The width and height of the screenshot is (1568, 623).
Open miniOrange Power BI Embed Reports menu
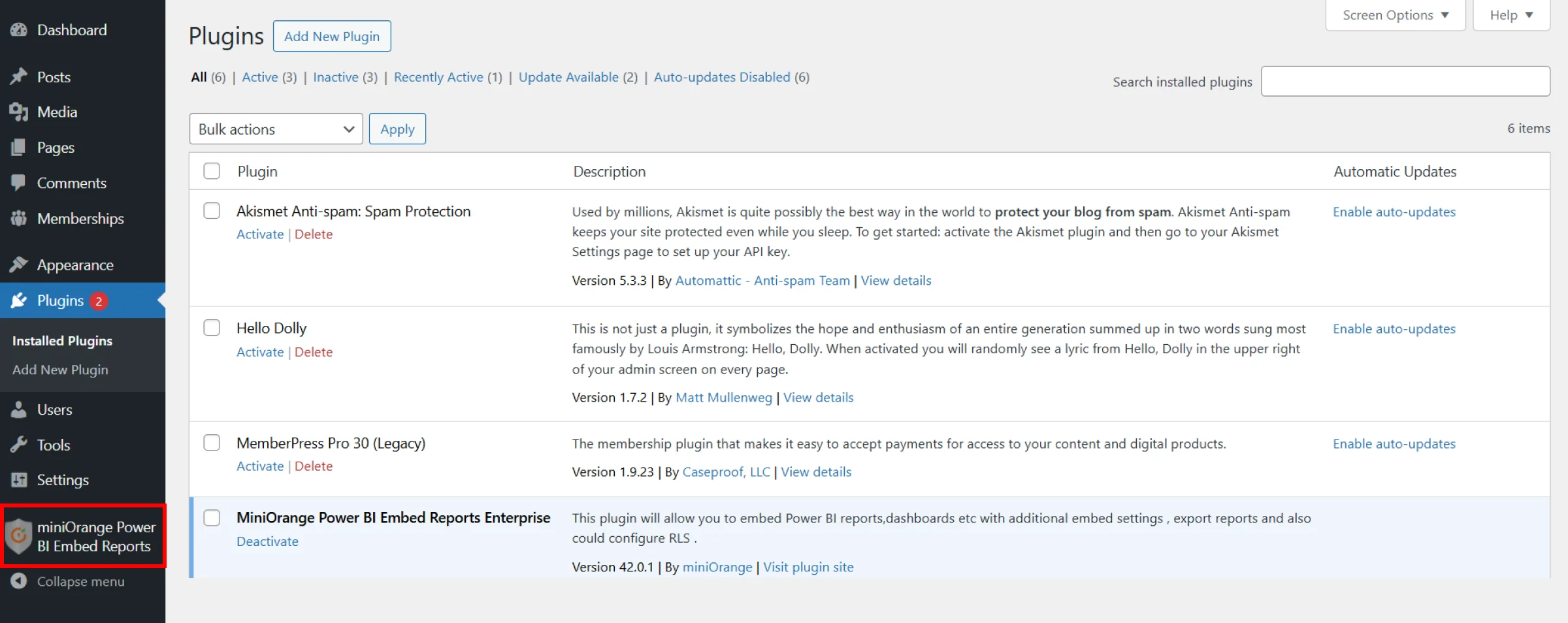tap(83, 536)
